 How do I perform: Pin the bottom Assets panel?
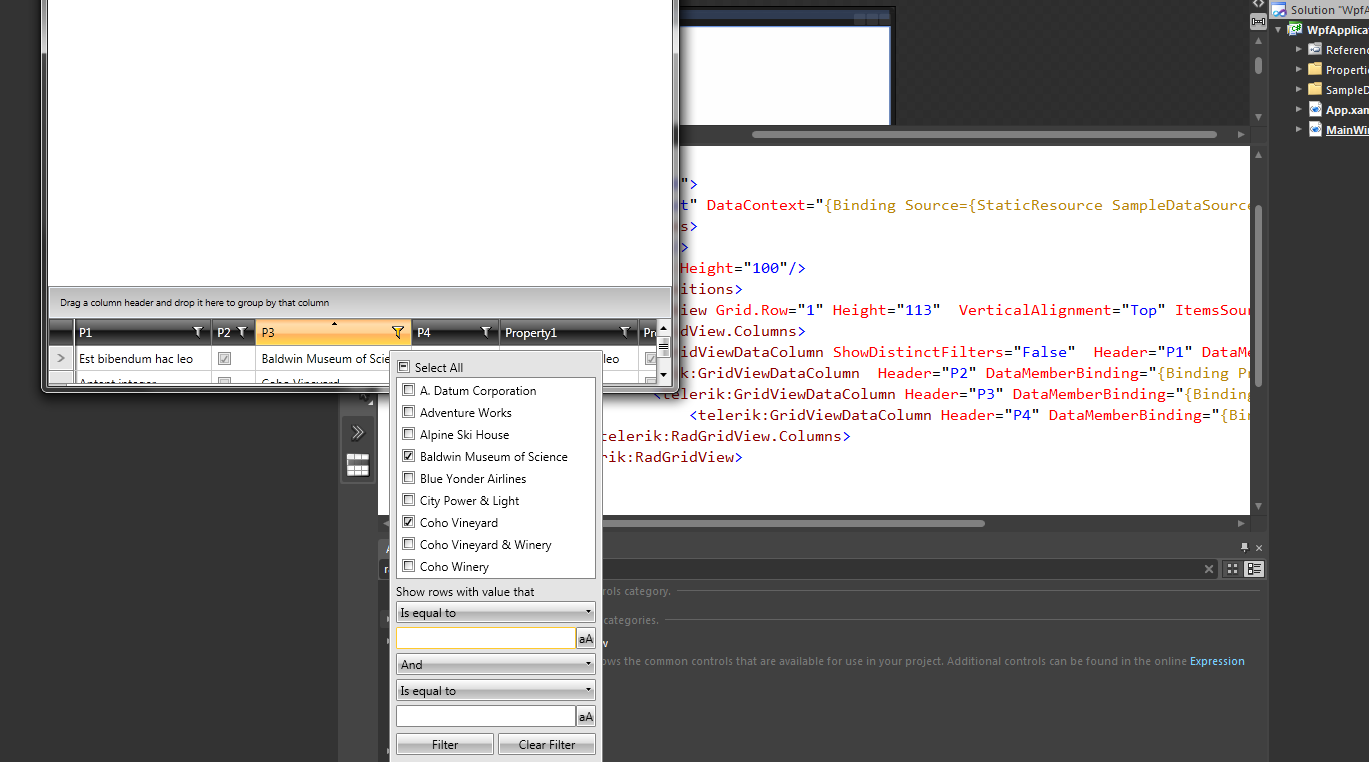click(x=1245, y=547)
